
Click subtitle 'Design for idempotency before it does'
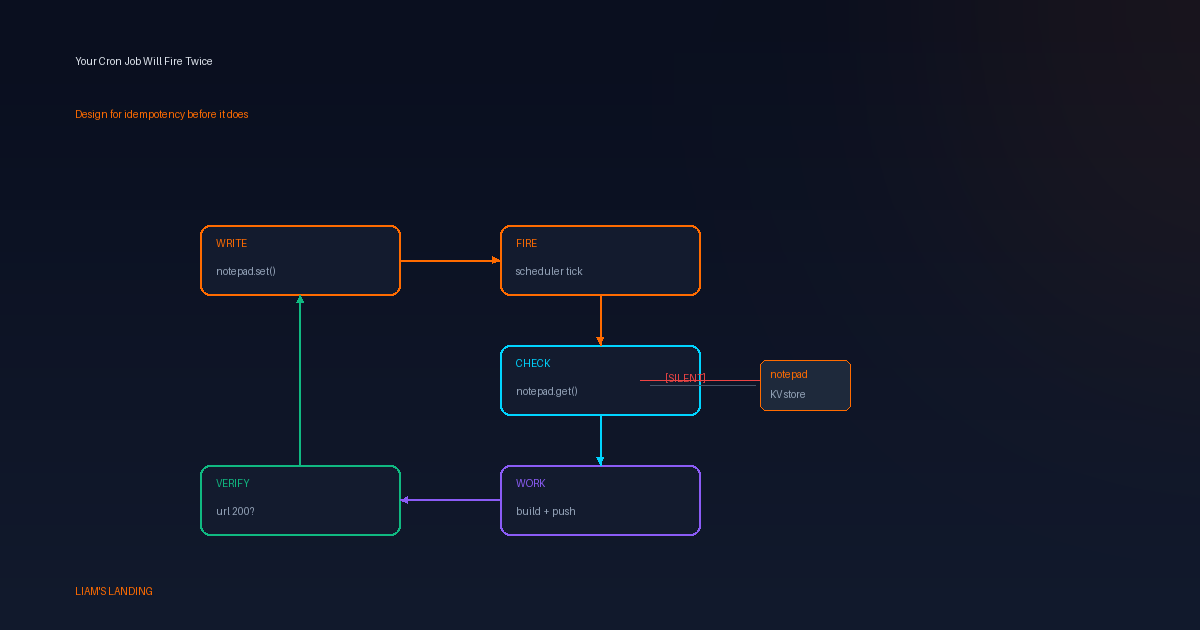pos(162,114)
